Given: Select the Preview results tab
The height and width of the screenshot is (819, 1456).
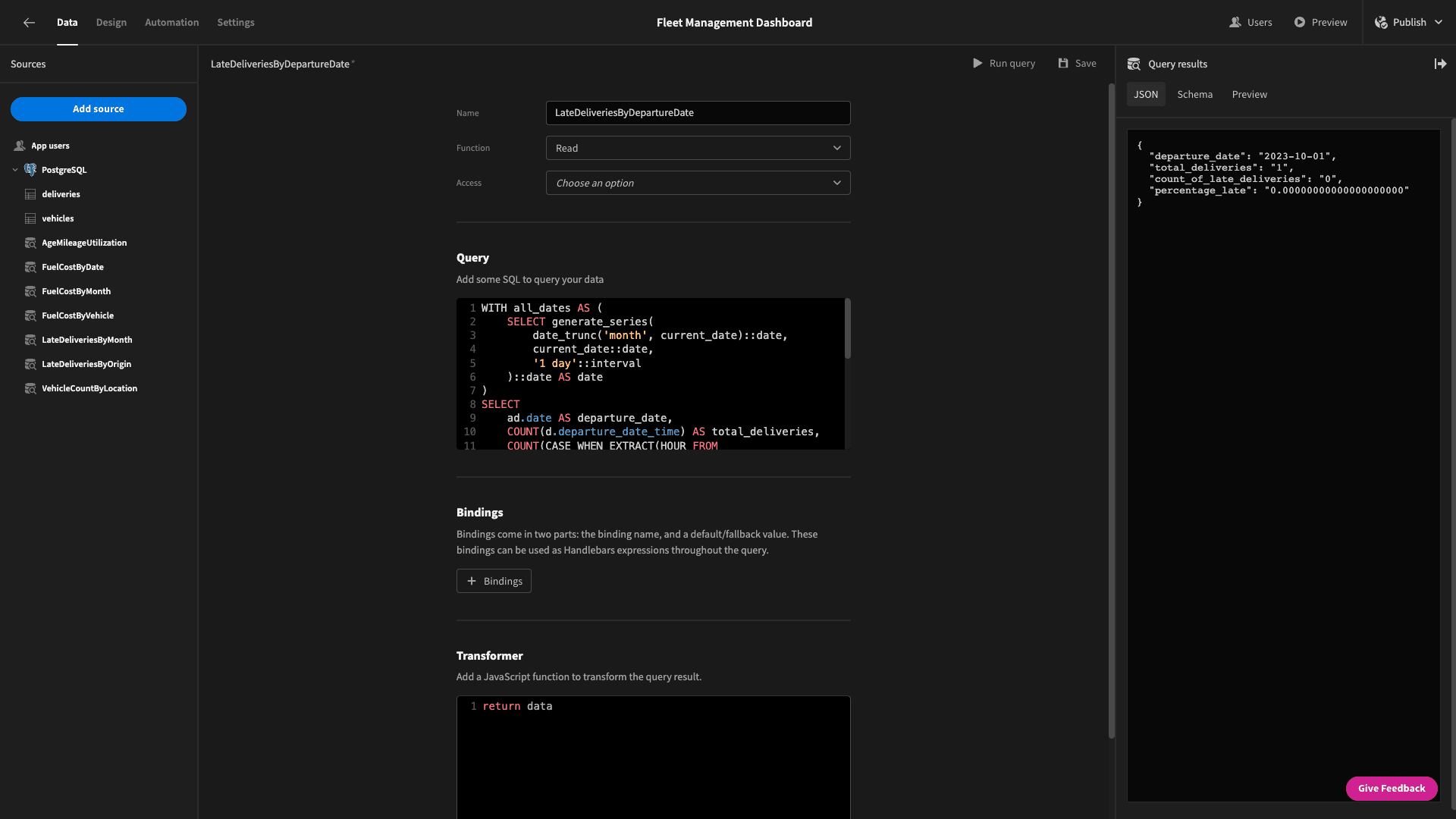Looking at the screenshot, I should [x=1249, y=94].
